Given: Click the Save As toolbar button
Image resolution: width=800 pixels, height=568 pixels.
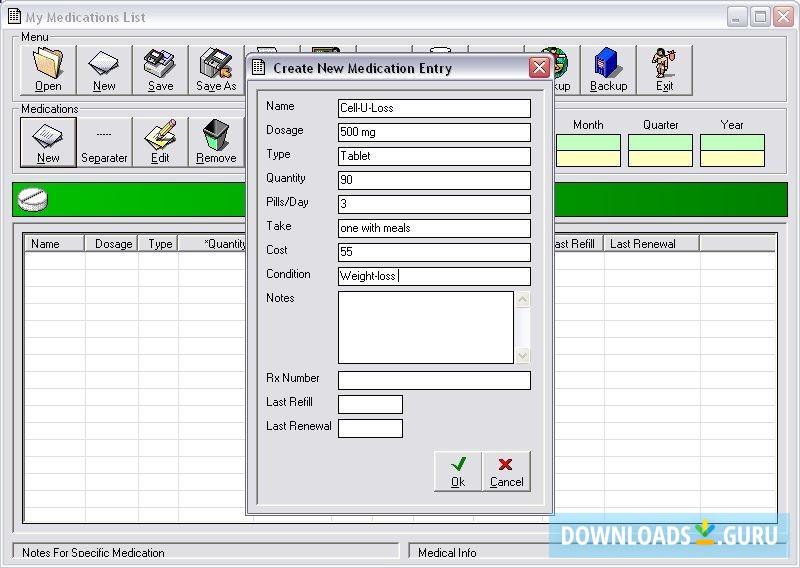Looking at the screenshot, I should point(216,70).
